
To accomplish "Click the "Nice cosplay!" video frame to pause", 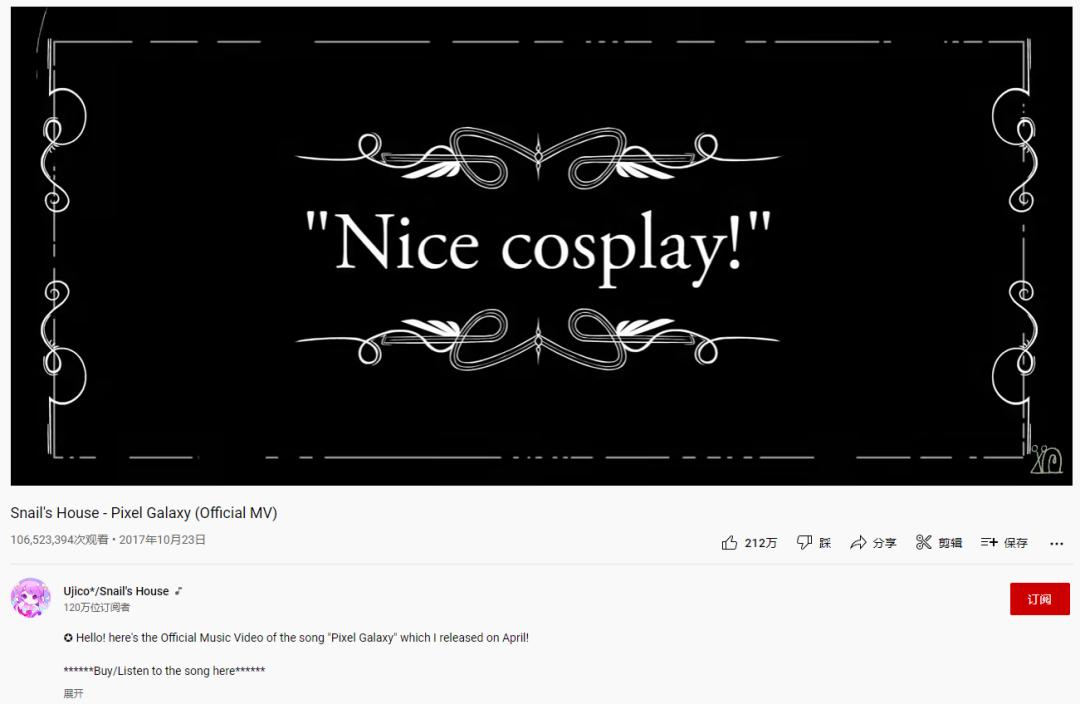I will (541, 246).
